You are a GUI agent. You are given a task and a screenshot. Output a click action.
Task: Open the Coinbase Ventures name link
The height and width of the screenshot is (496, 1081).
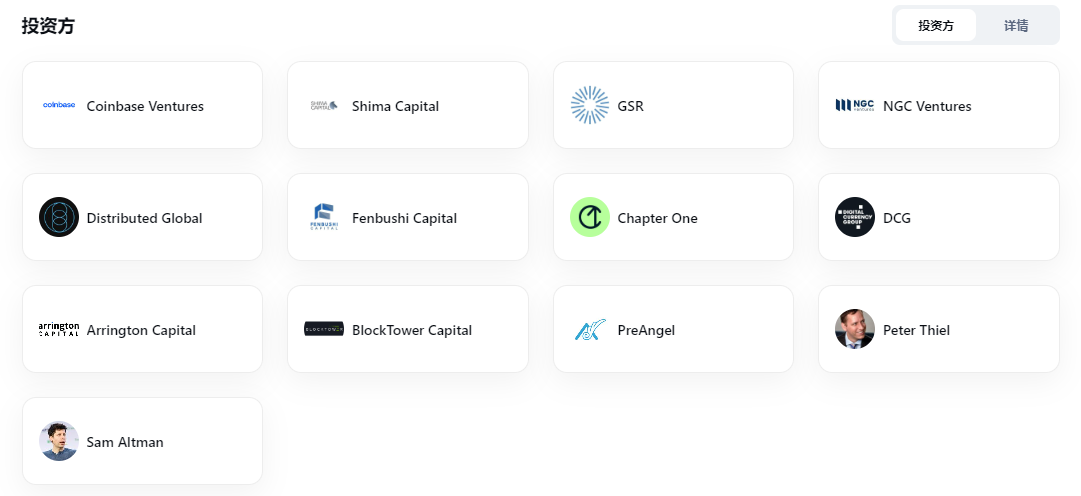coord(145,106)
